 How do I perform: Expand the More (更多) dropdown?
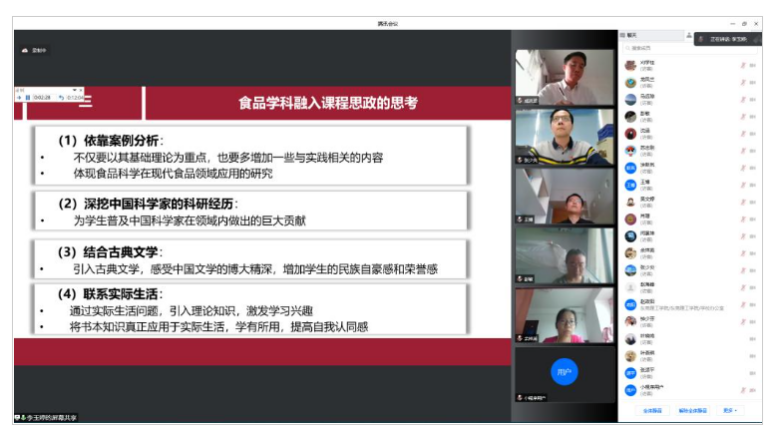coord(729,410)
